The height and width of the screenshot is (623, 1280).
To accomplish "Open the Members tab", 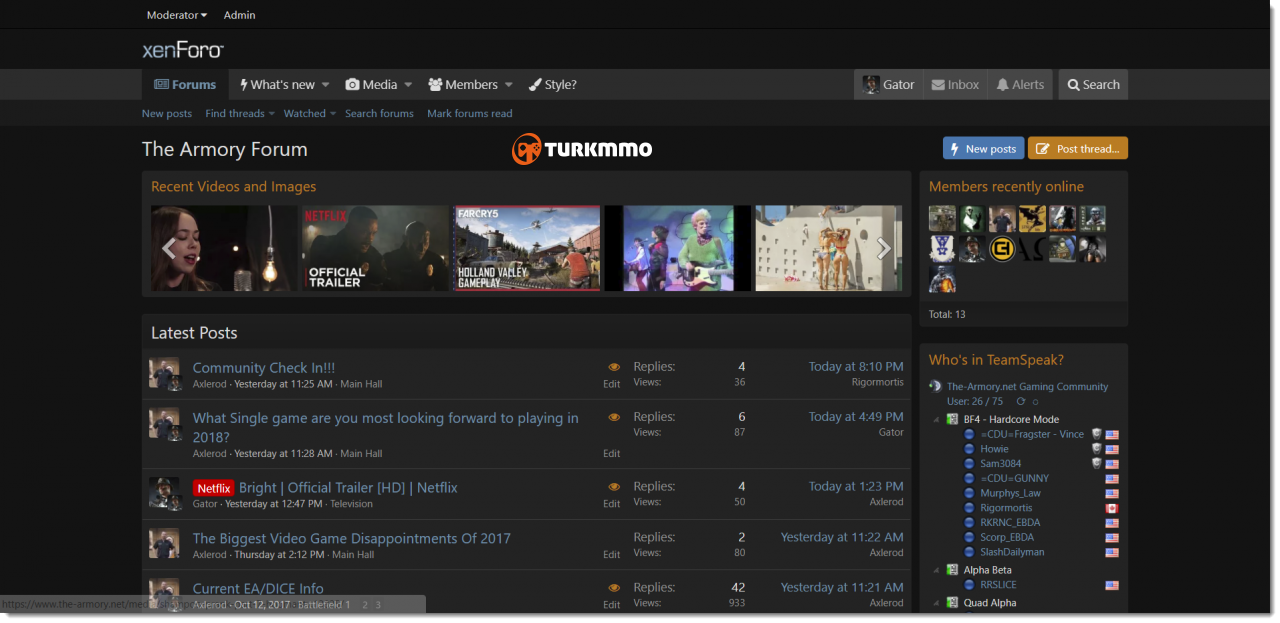I will (463, 85).
